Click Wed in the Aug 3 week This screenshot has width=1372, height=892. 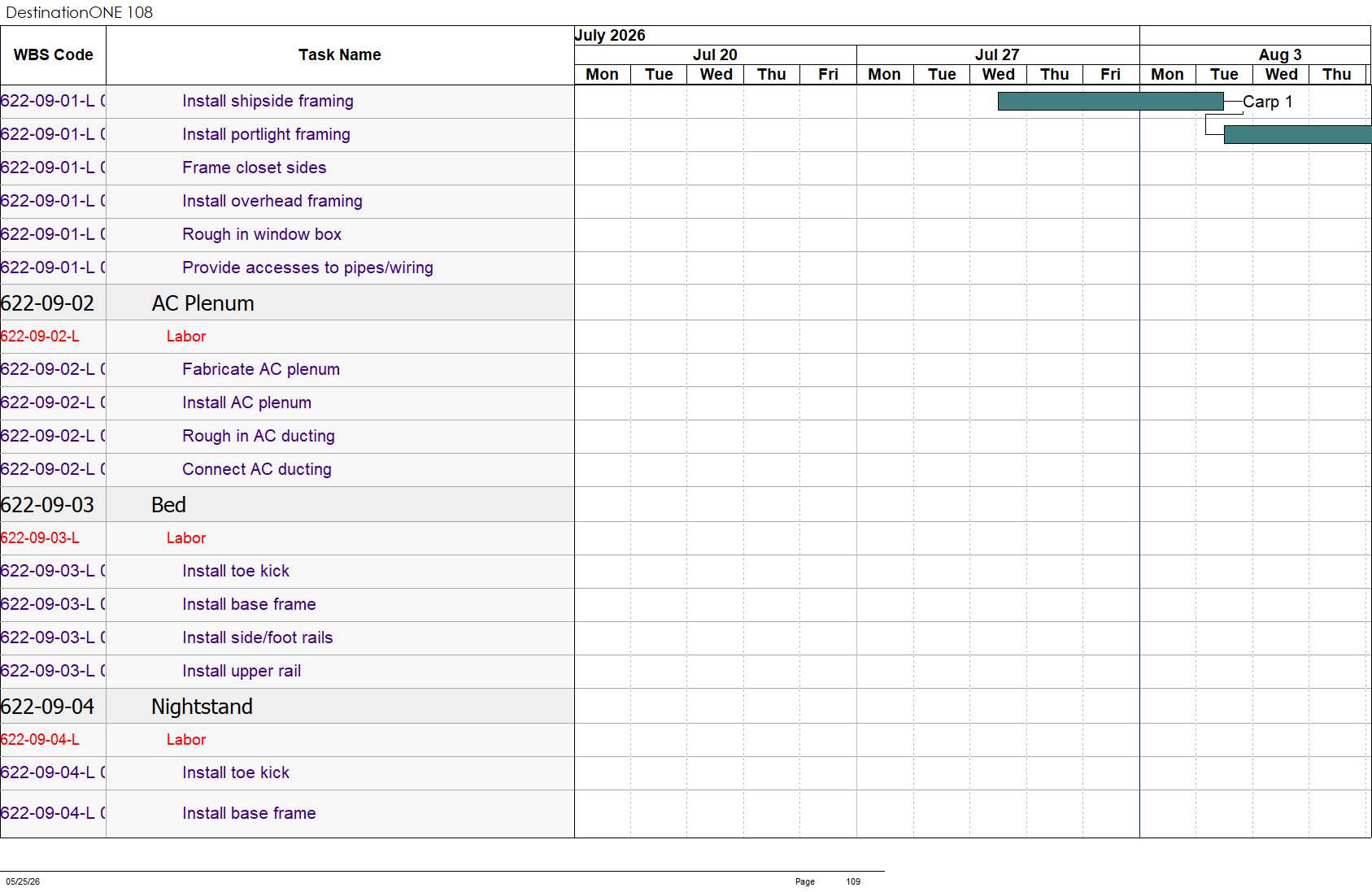pos(1281,74)
